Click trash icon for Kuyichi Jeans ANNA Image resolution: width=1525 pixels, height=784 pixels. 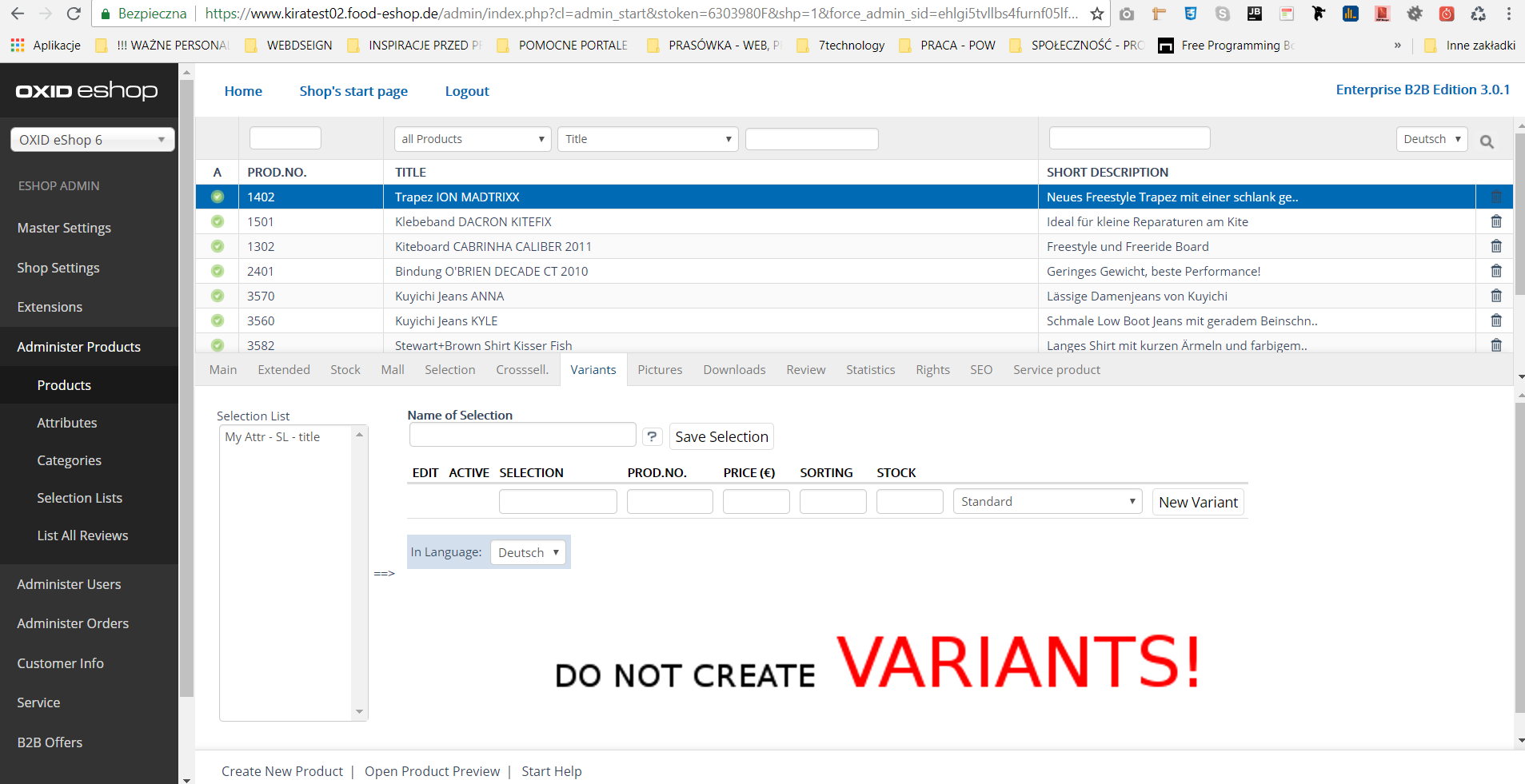pos(1495,296)
